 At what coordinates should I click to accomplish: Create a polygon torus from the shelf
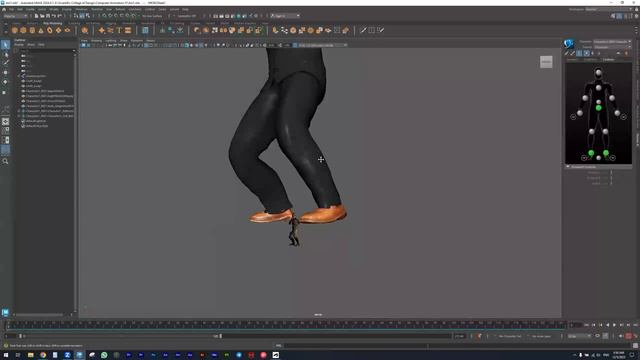[50, 30]
